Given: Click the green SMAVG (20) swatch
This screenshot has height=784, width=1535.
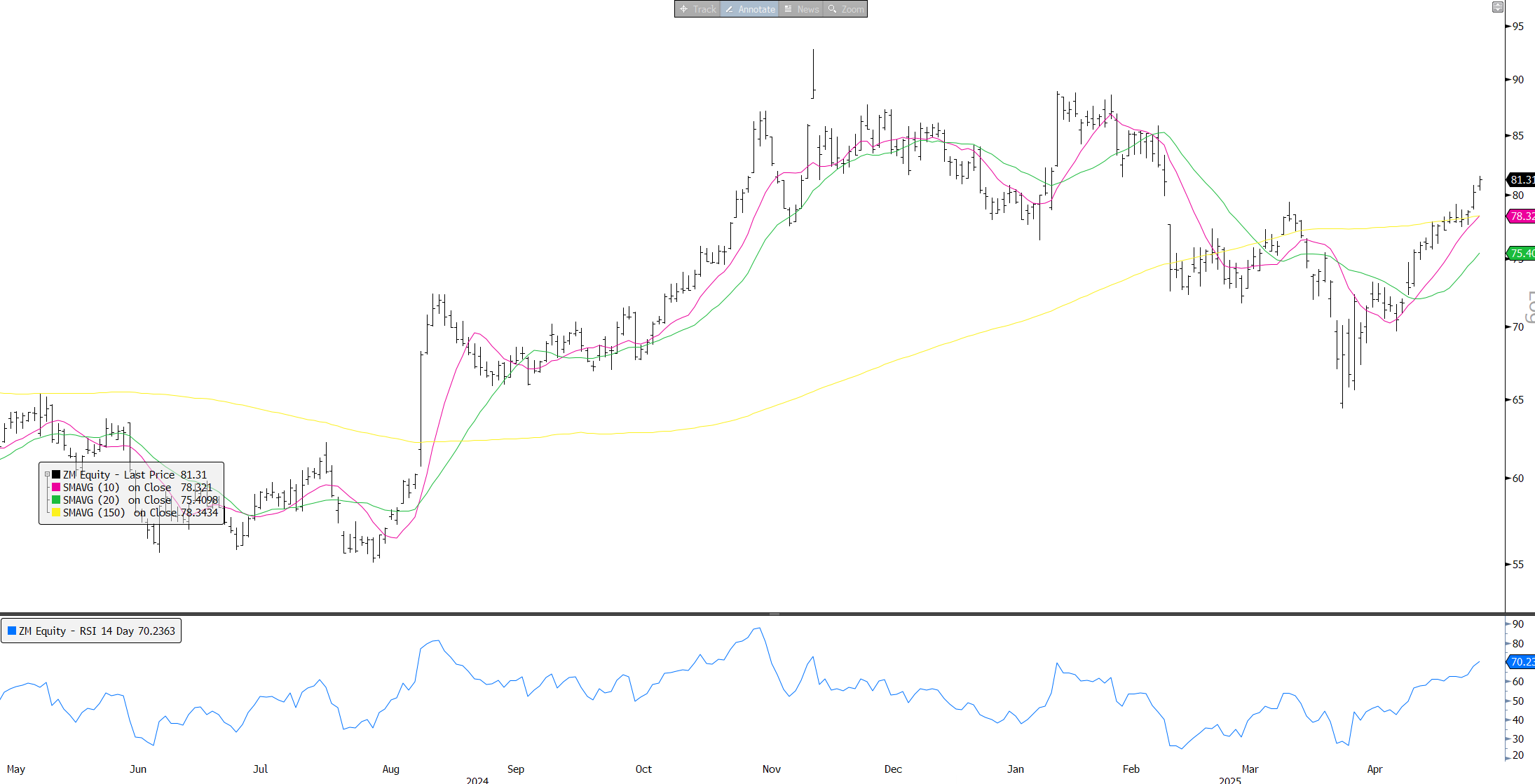Looking at the screenshot, I should pyautogui.click(x=56, y=500).
